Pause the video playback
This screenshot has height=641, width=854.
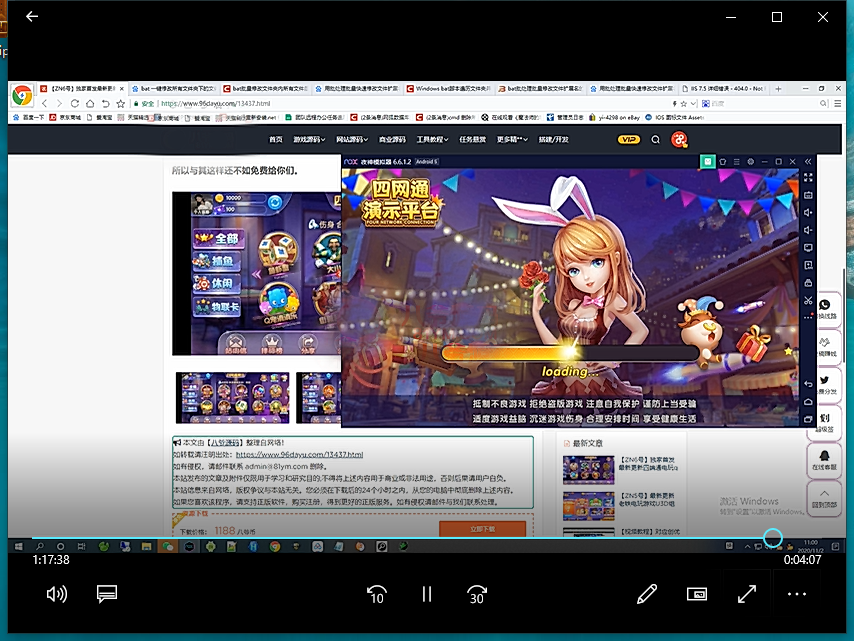tap(427, 594)
